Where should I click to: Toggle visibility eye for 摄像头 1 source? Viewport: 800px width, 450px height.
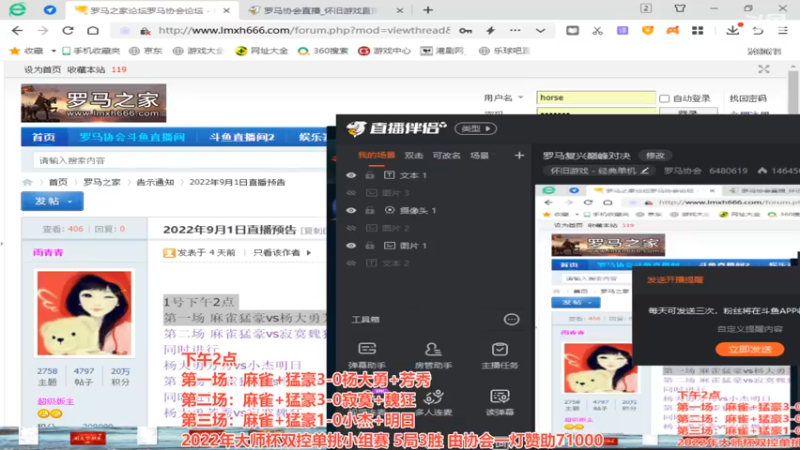[x=351, y=210]
